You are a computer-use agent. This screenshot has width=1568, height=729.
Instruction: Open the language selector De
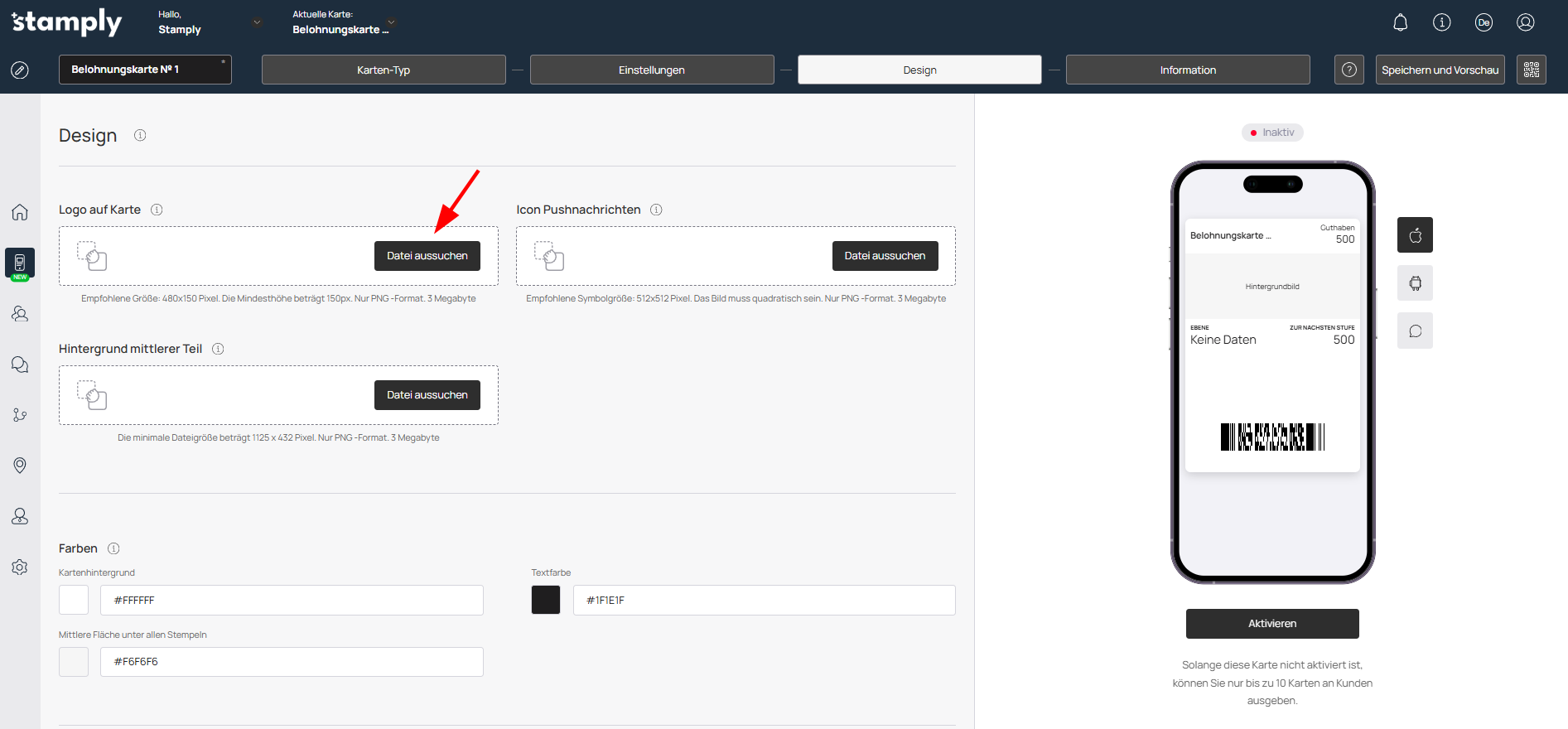(x=1484, y=22)
